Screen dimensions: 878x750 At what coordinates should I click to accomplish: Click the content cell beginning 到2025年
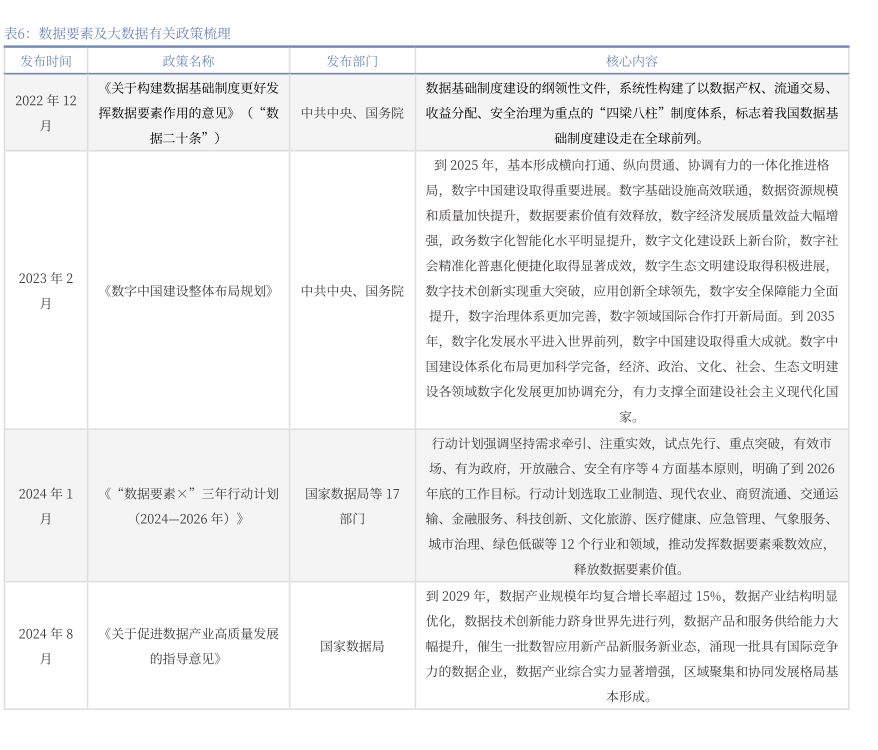point(632,291)
